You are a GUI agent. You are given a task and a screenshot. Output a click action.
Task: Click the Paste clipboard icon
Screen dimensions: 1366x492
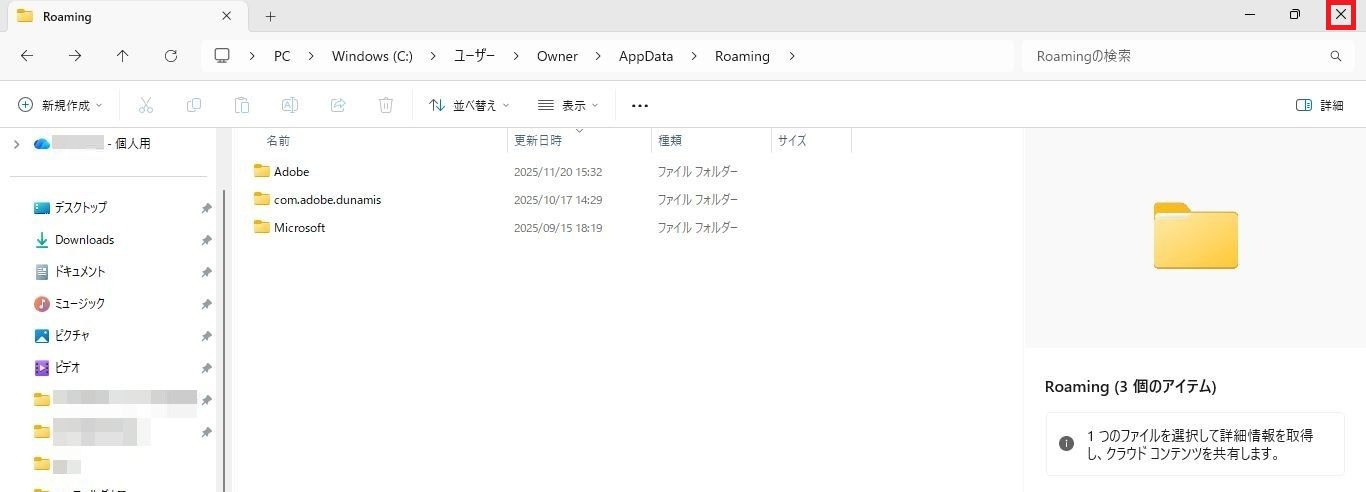click(242, 105)
